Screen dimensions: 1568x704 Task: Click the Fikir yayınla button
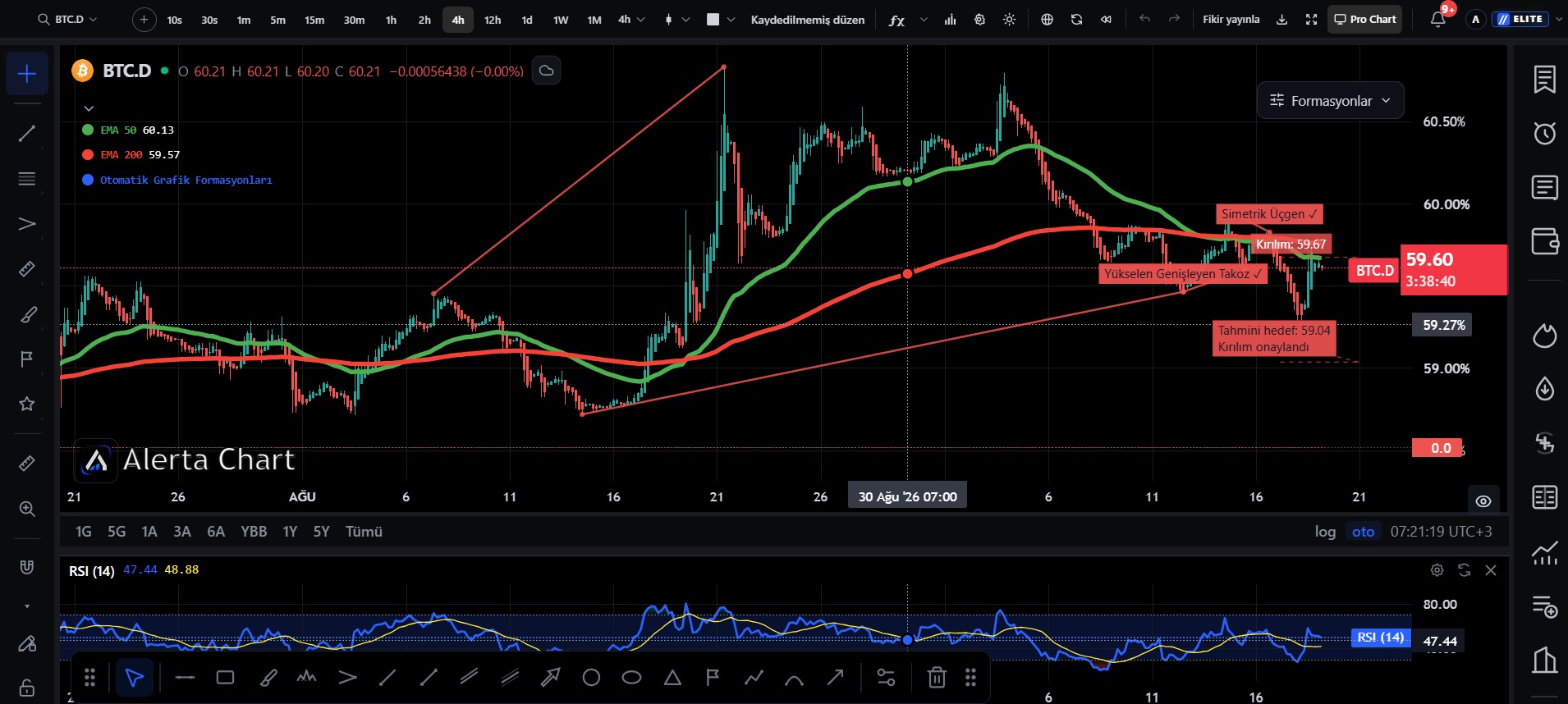[1231, 20]
